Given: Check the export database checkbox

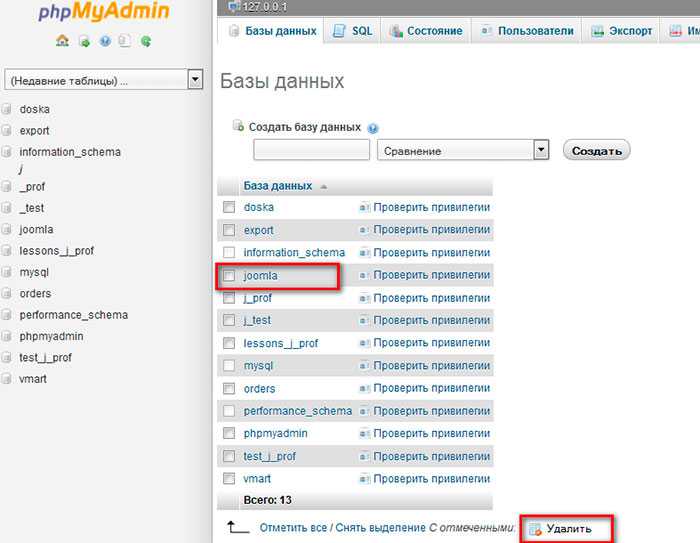Looking at the screenshot, I should pos(229,230).
